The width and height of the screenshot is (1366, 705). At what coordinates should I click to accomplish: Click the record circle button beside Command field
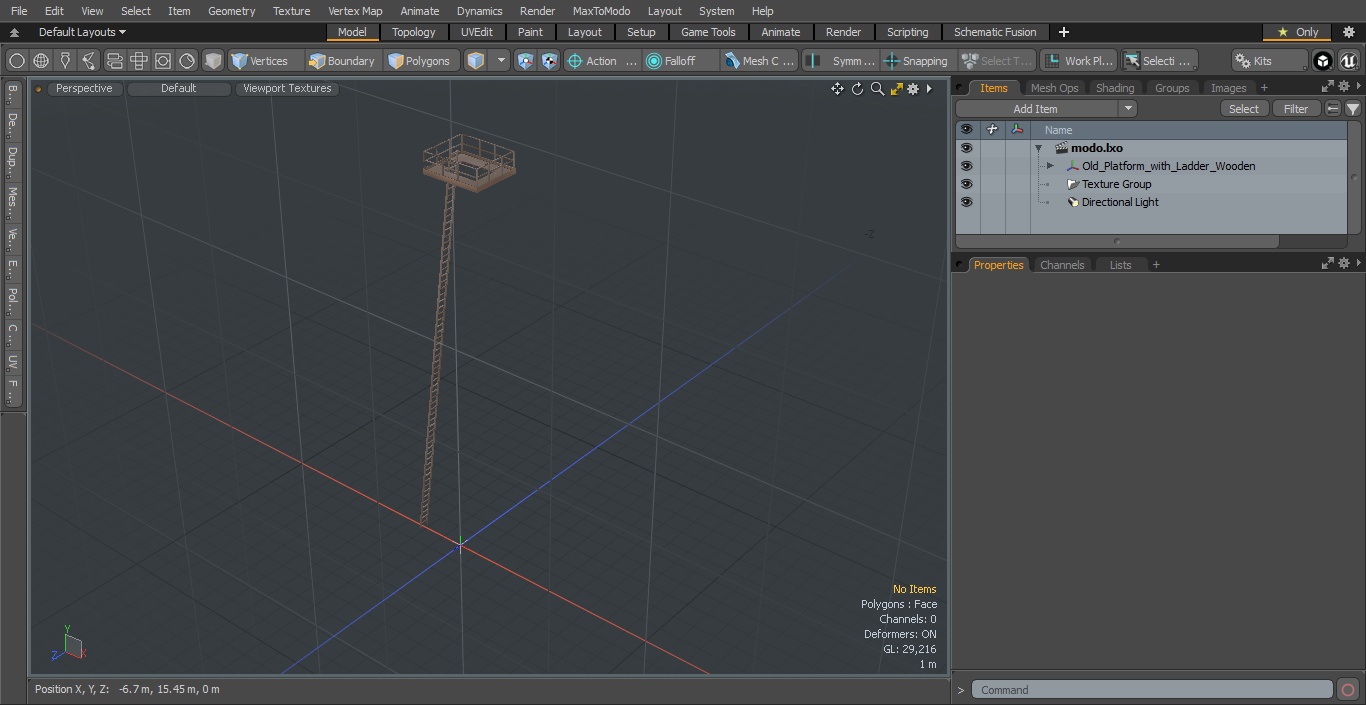click(x=1348, y=690)
